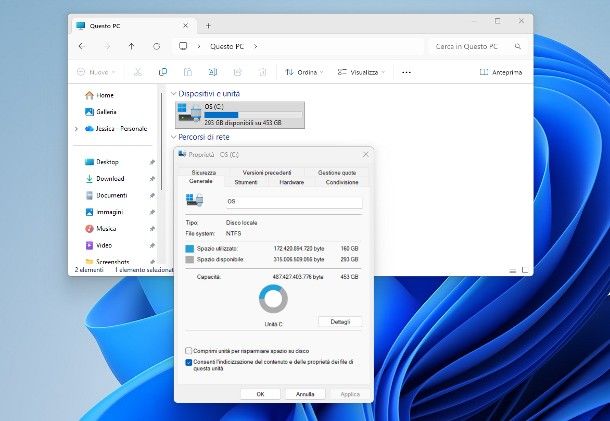Click the blue Spazio utilizzato color square
The width and height of the screenshot is (610, 421).
[x=189, y=249]
